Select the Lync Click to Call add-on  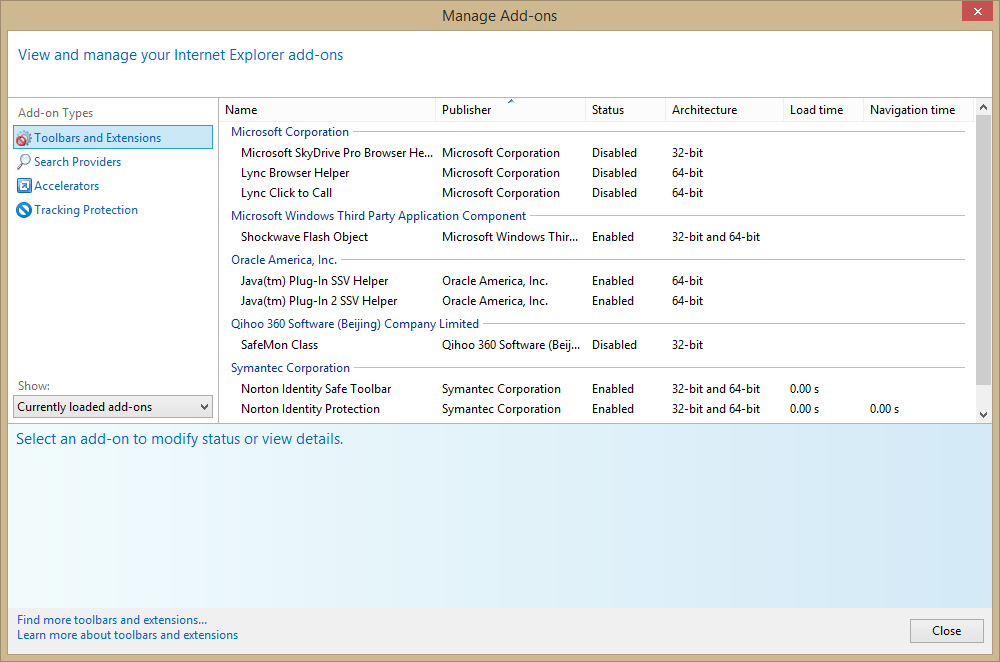286,193
